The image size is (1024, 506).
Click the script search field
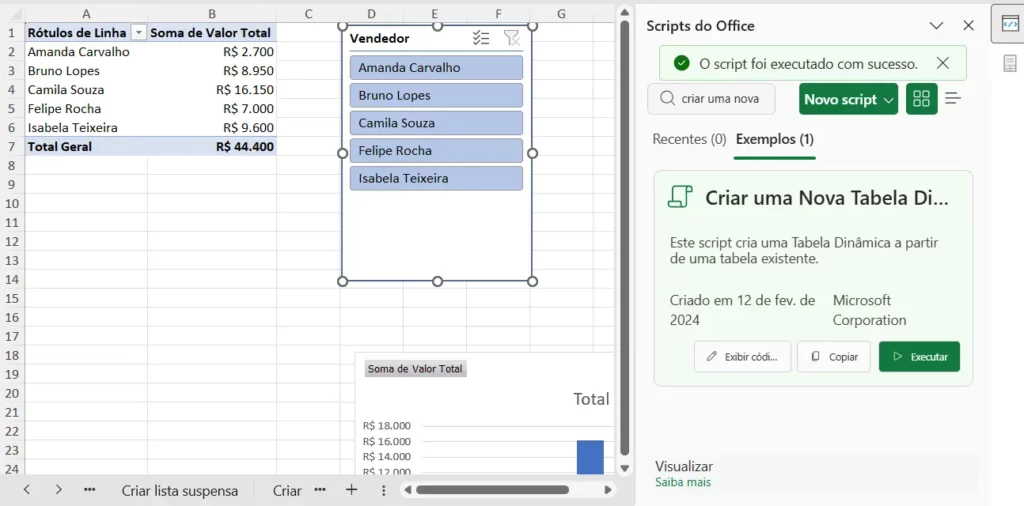tap(711, 99)
